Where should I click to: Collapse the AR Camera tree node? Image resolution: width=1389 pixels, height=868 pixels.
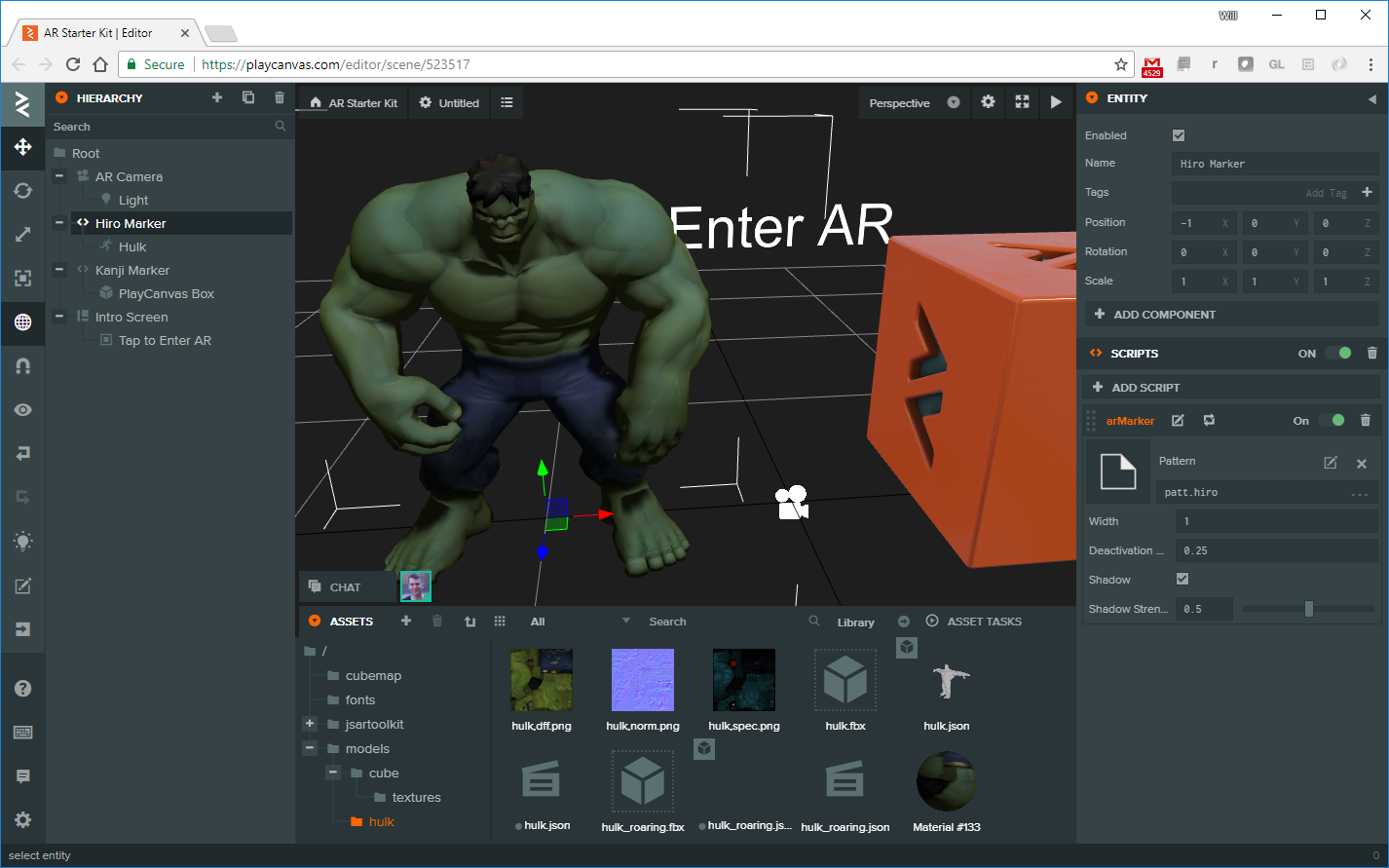59,176
